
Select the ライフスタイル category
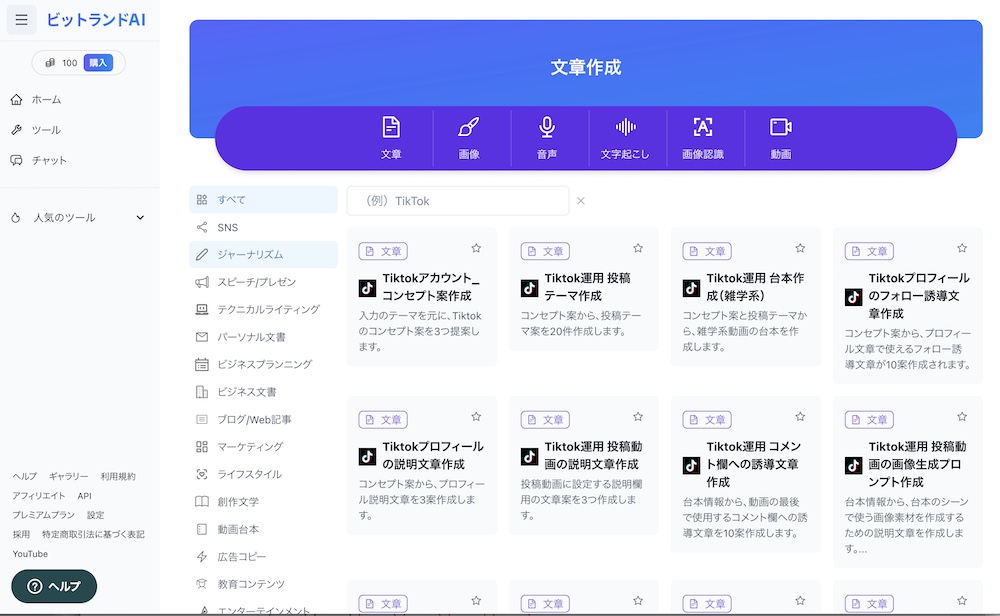pos(263,474)
